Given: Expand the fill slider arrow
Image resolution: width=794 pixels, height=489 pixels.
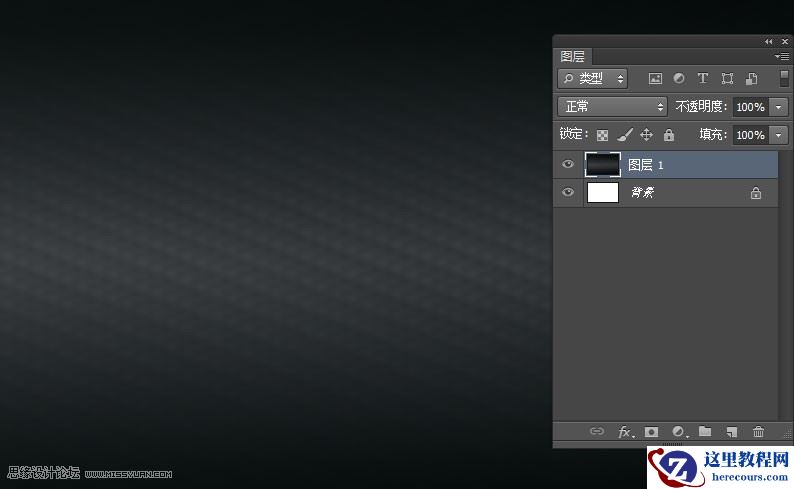Looking at the screenshot, I should coord(778,135).
